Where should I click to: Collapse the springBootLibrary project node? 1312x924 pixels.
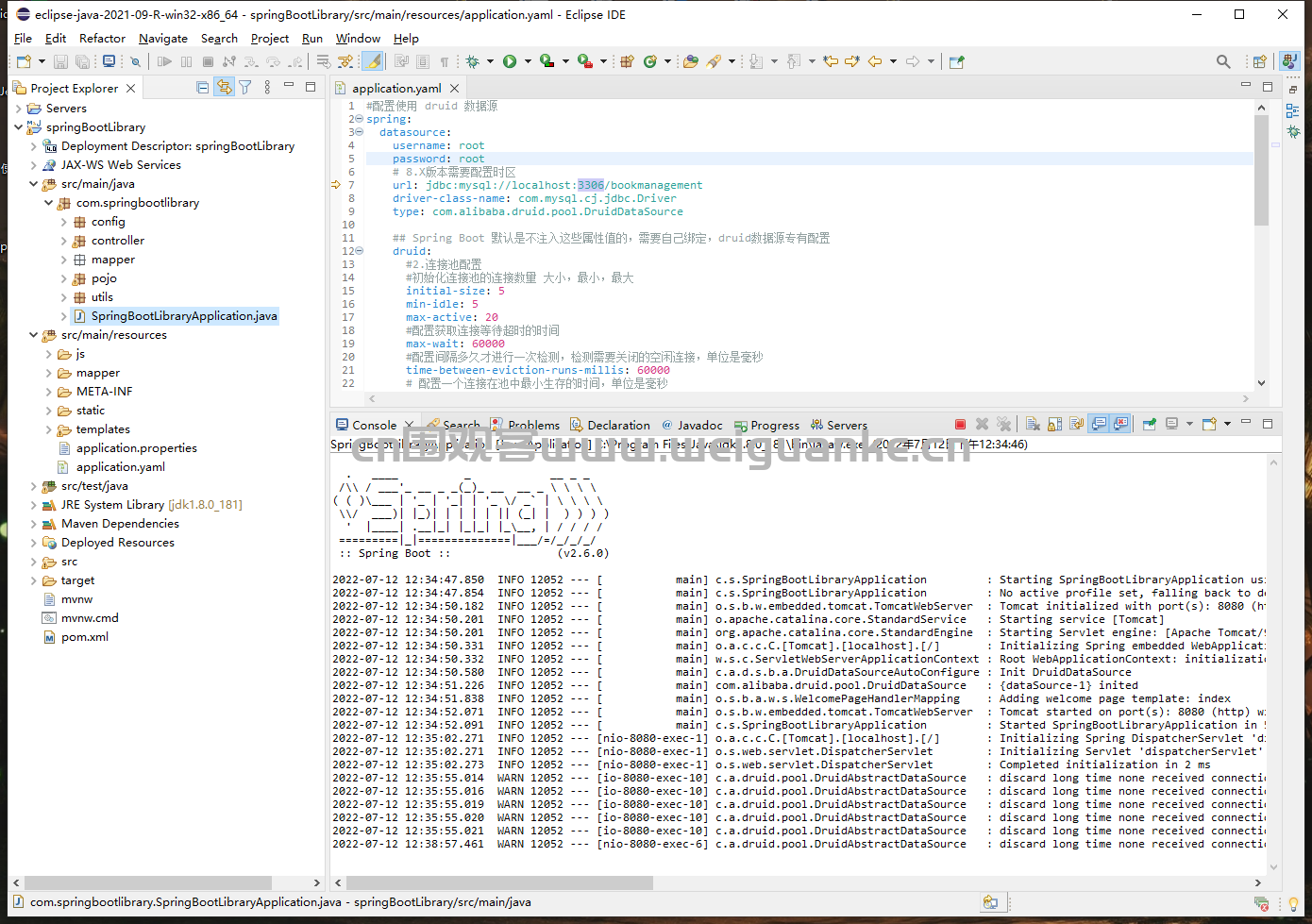pyautogui.click(x=19, y=127)
